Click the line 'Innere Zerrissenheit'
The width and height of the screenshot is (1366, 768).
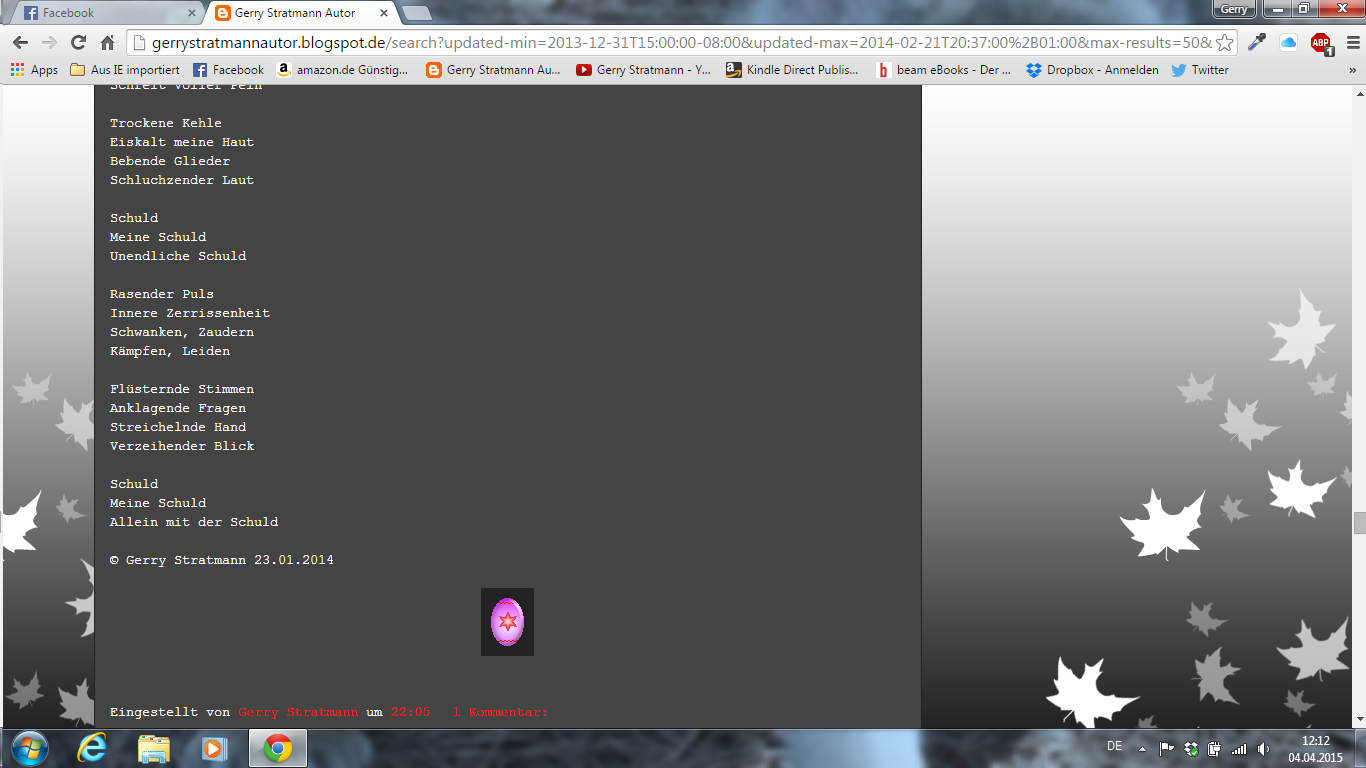pos(190,313)
